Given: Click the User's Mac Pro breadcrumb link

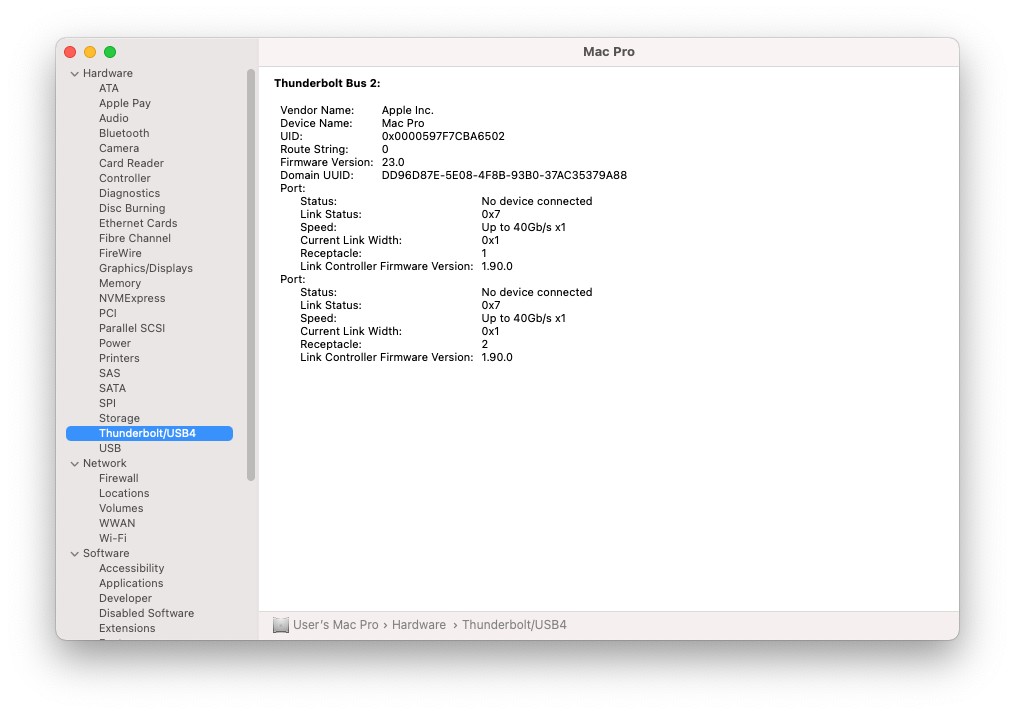Looking at the screenshot, I should point(335,624).
